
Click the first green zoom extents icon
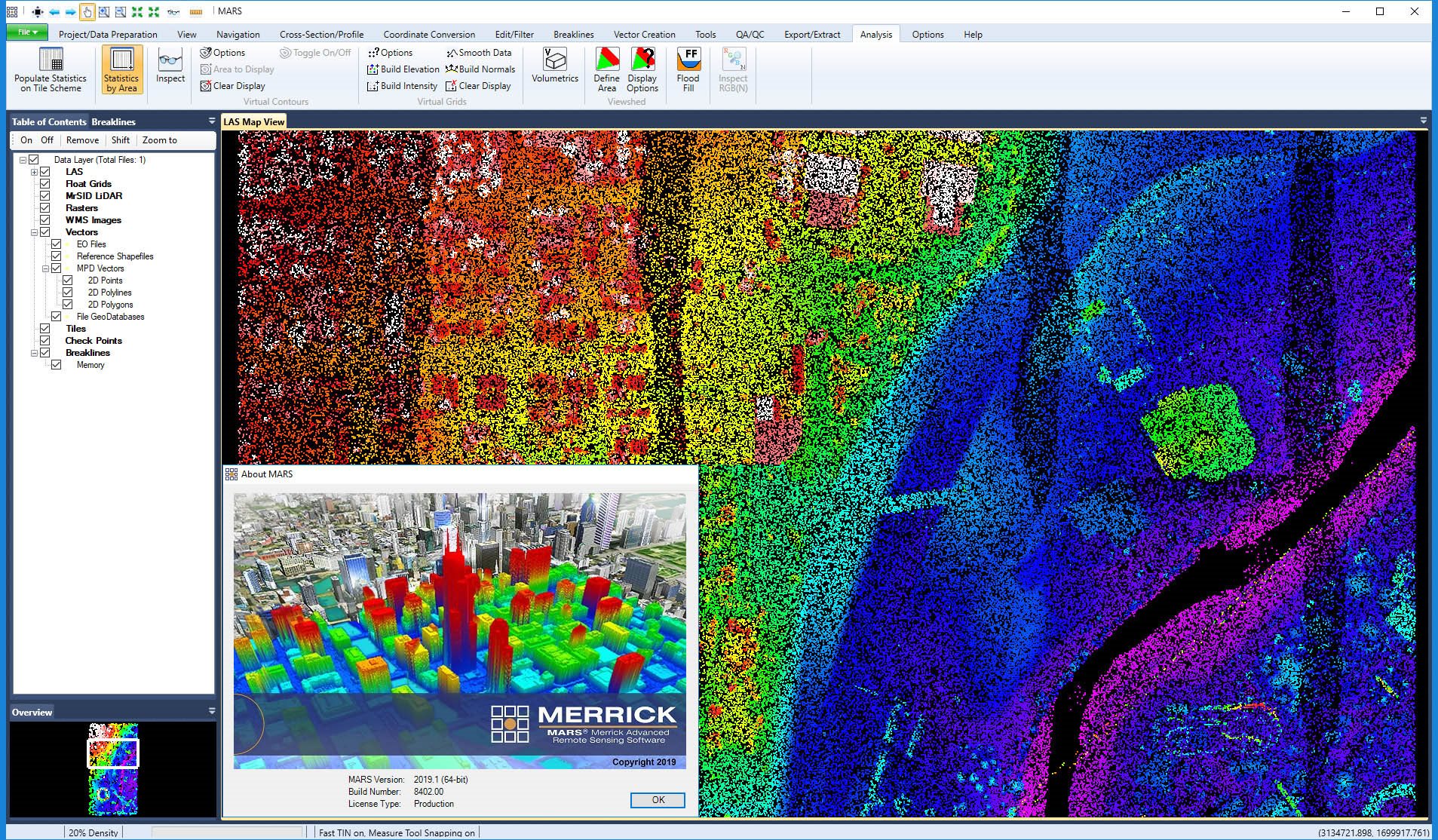point(136,12)
